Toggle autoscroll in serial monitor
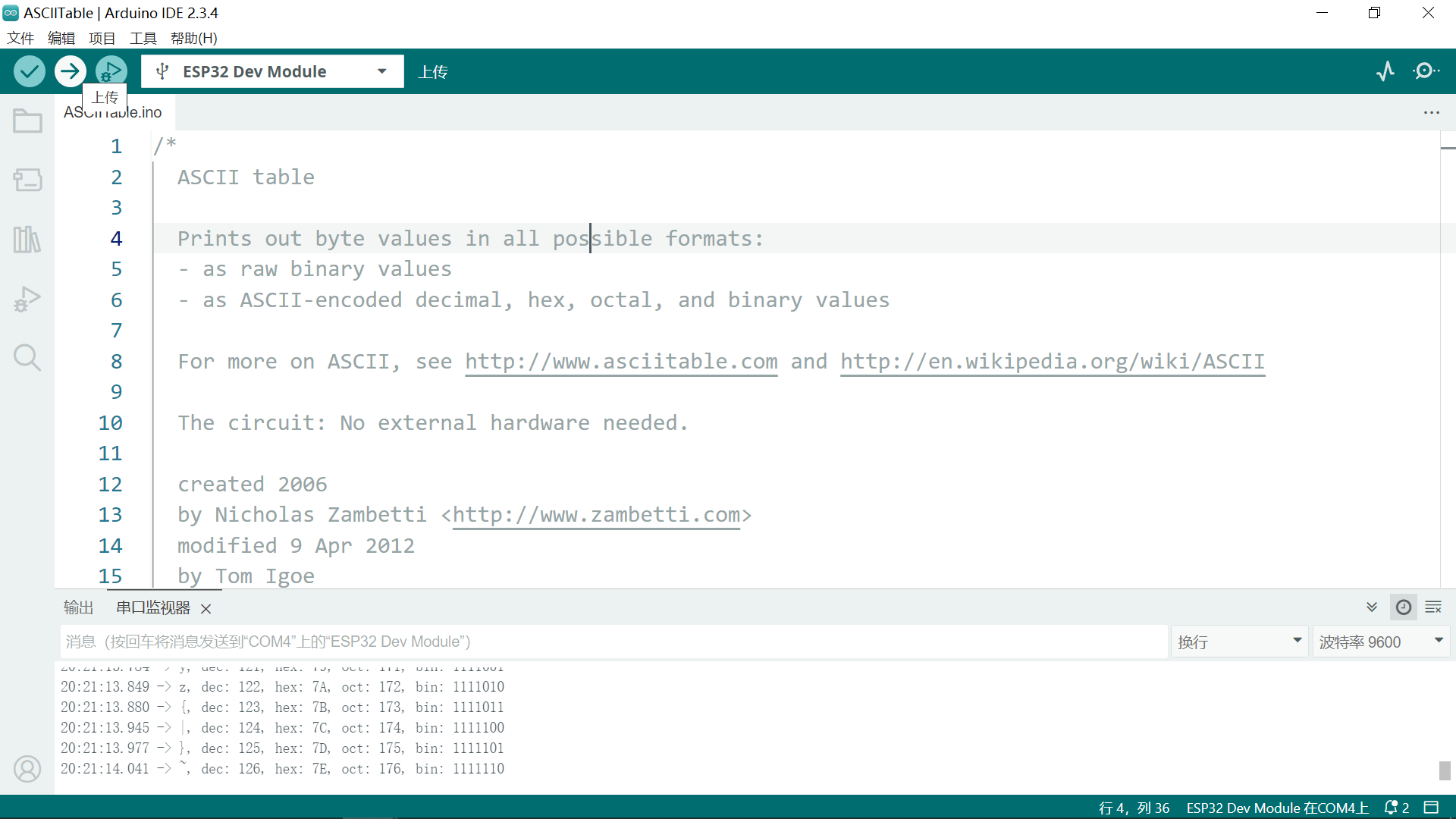 pyautogui.click(x=1372, y=607)
